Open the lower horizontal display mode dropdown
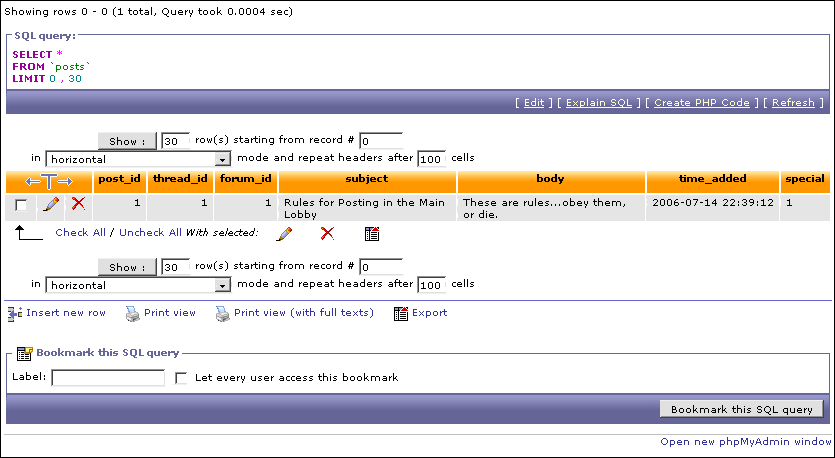This screenshot has height=458, width=835. point(138,285)
